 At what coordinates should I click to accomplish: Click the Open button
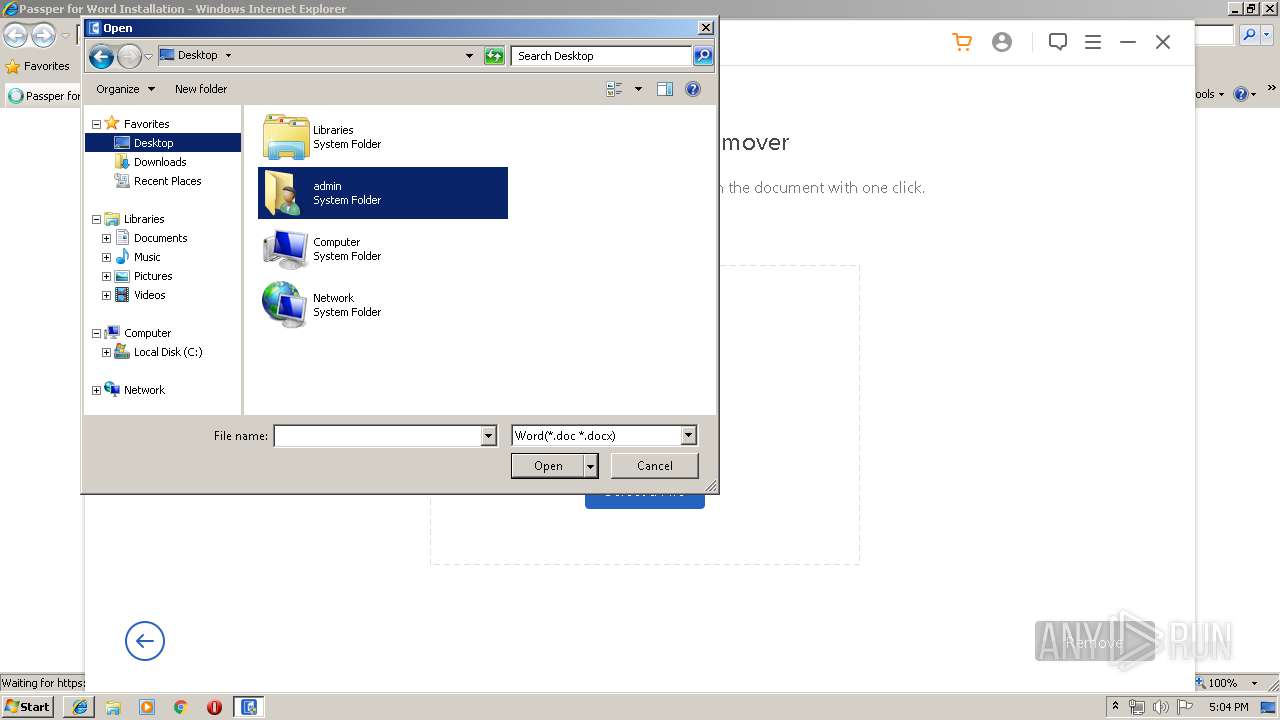pyautogui.click(x=548, y=466)
